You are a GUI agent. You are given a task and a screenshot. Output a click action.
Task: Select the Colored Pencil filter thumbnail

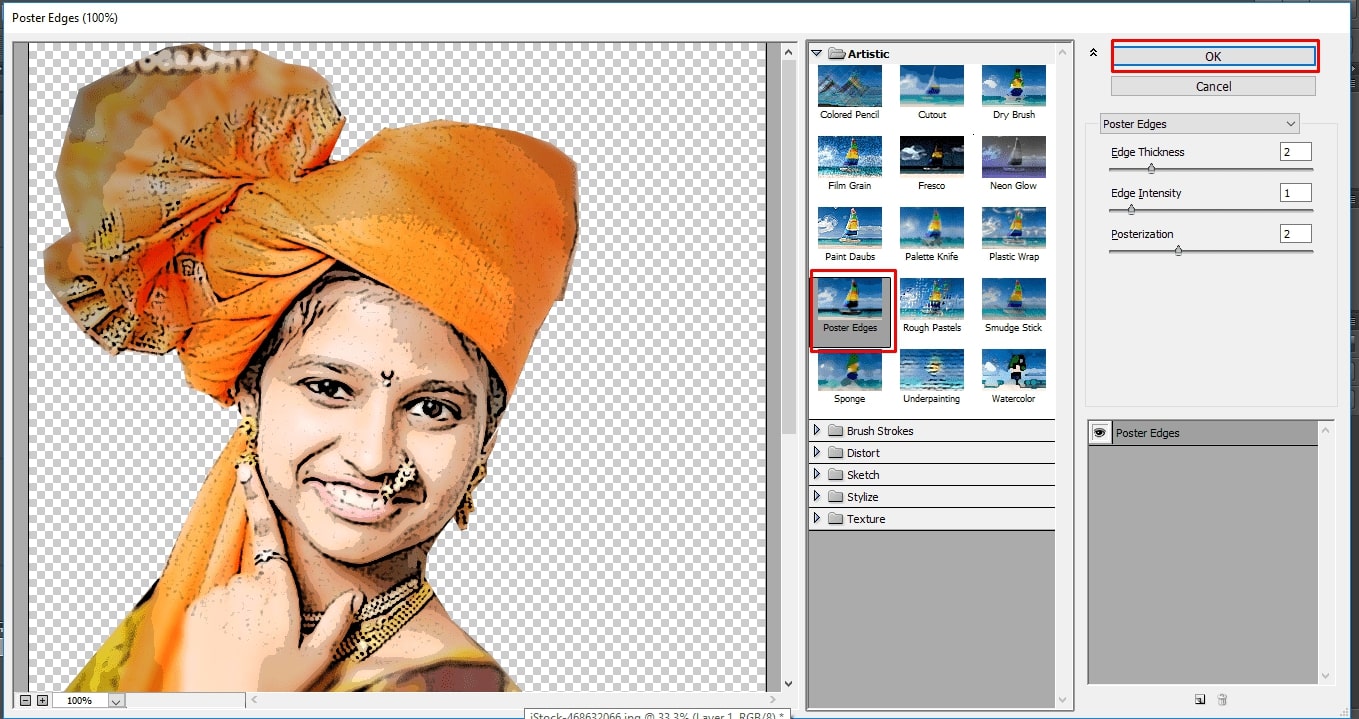tap(849, 87)
